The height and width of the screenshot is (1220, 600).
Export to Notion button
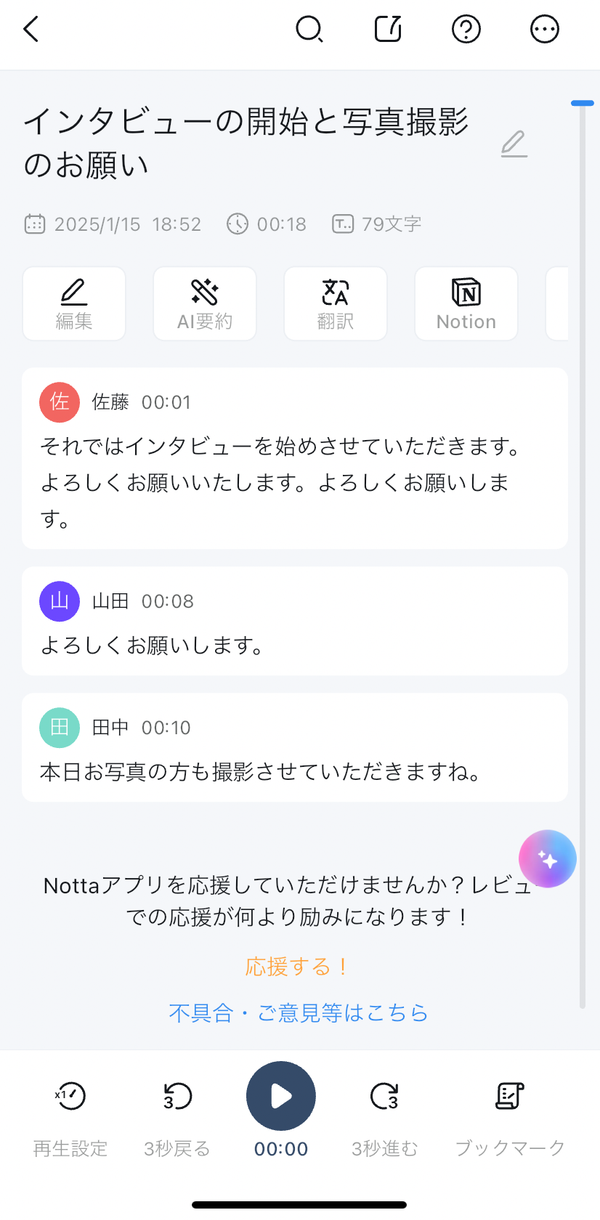click(466, 304)
